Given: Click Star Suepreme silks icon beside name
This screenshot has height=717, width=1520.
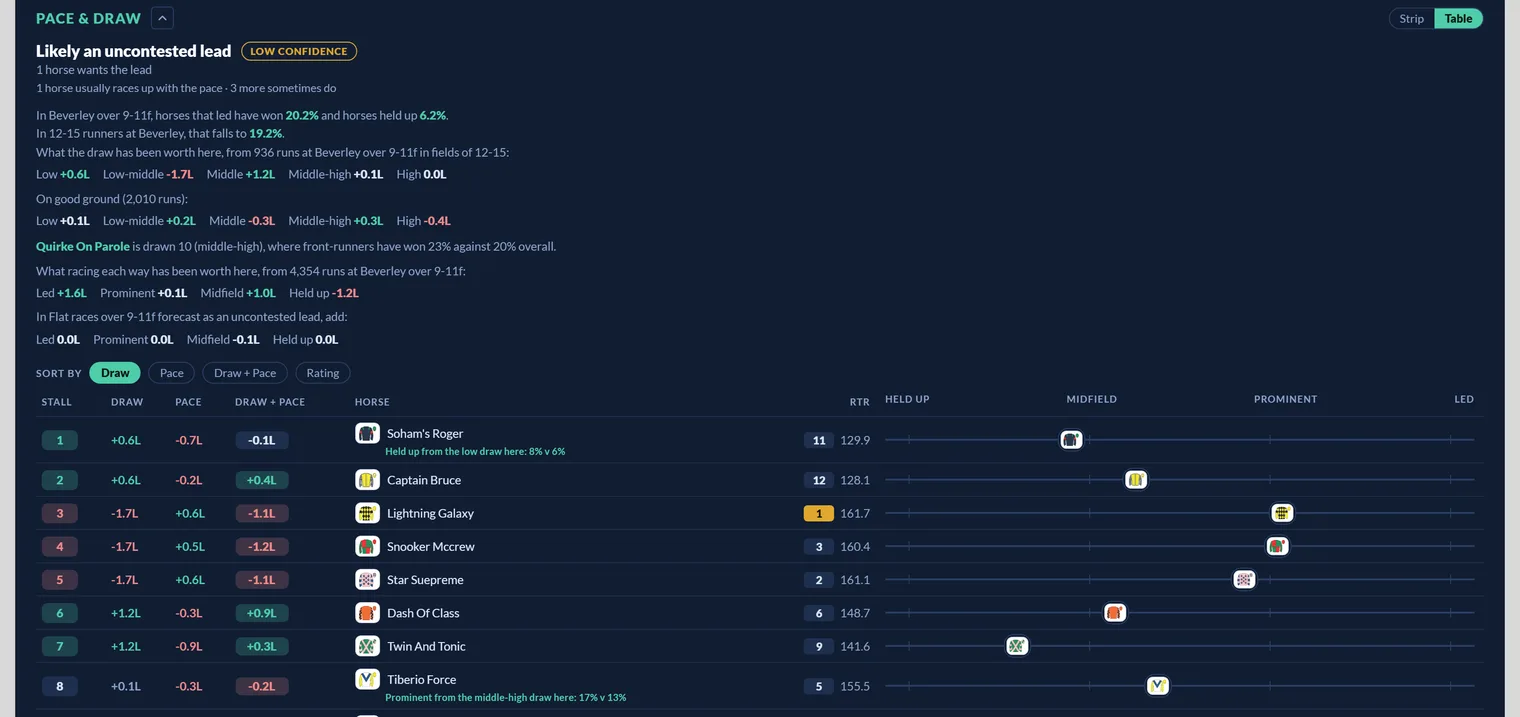Looking at the screenshot, I should (368, 579).
